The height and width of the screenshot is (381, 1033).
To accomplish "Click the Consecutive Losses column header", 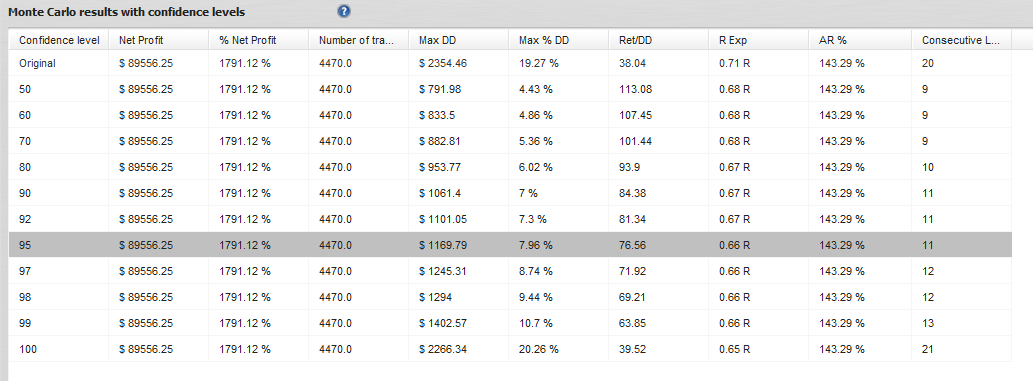I will [961, 40].
